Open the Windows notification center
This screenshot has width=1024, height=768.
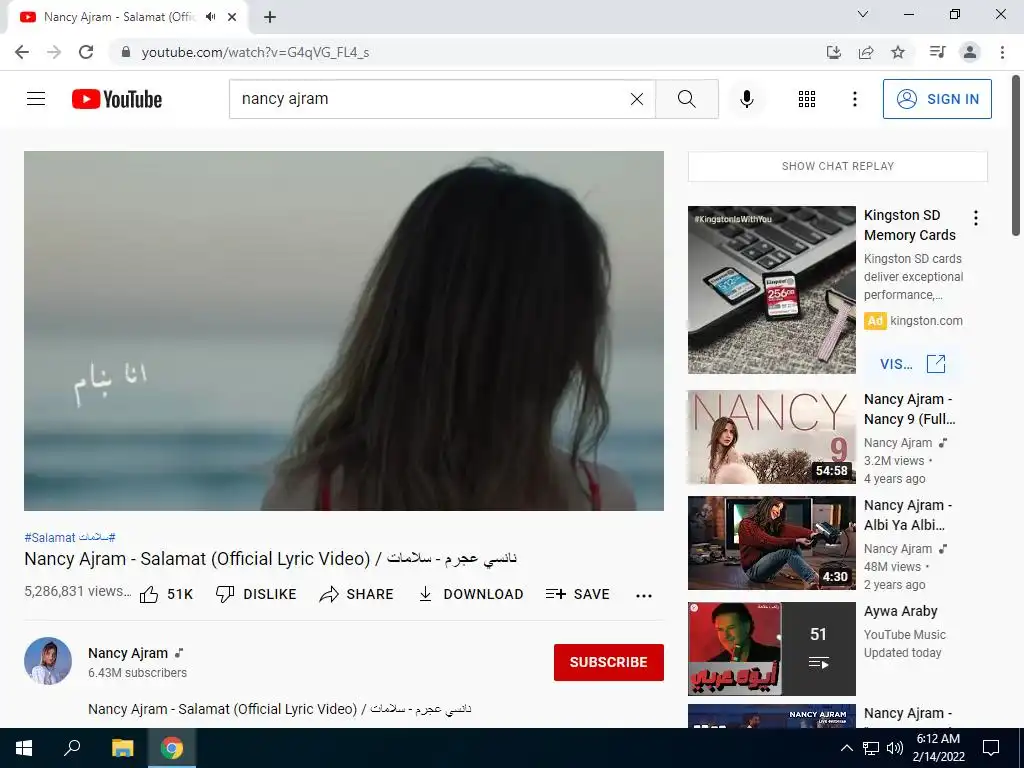pyautogui.click(x=991, y=748)
